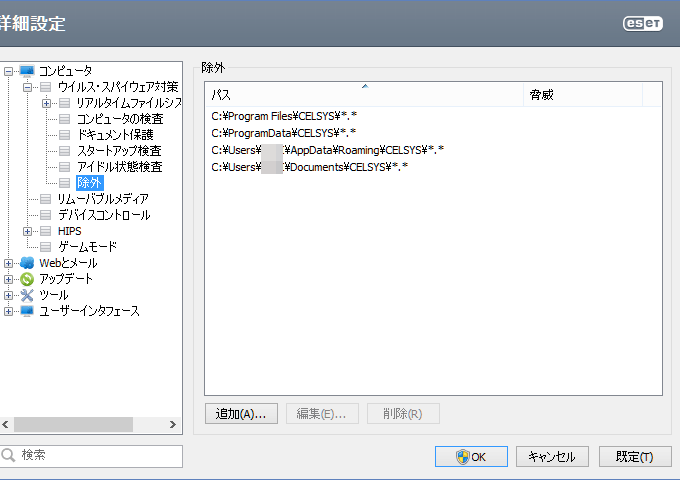
Task: Click the キャンセル button
Action: point(552,457)
